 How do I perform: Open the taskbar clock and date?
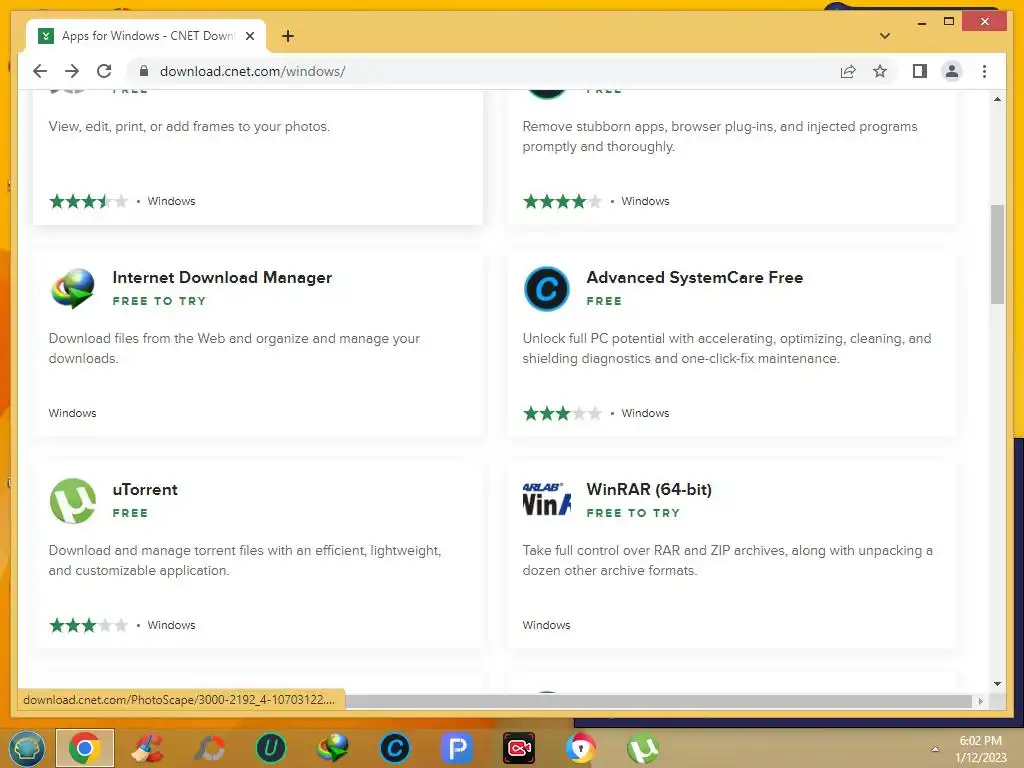[980, 749]
